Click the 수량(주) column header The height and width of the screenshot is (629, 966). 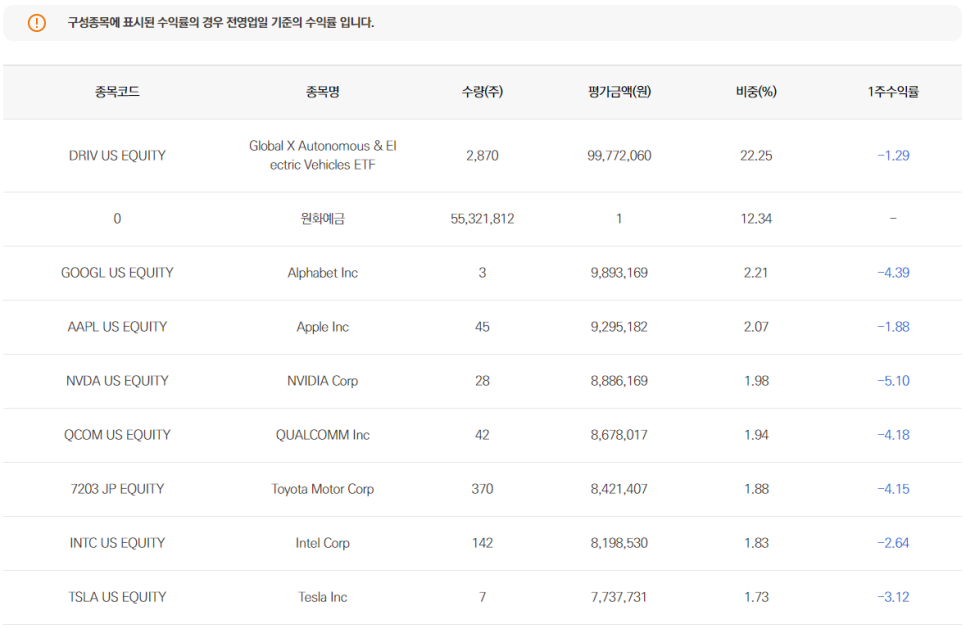tap(482, 92)
